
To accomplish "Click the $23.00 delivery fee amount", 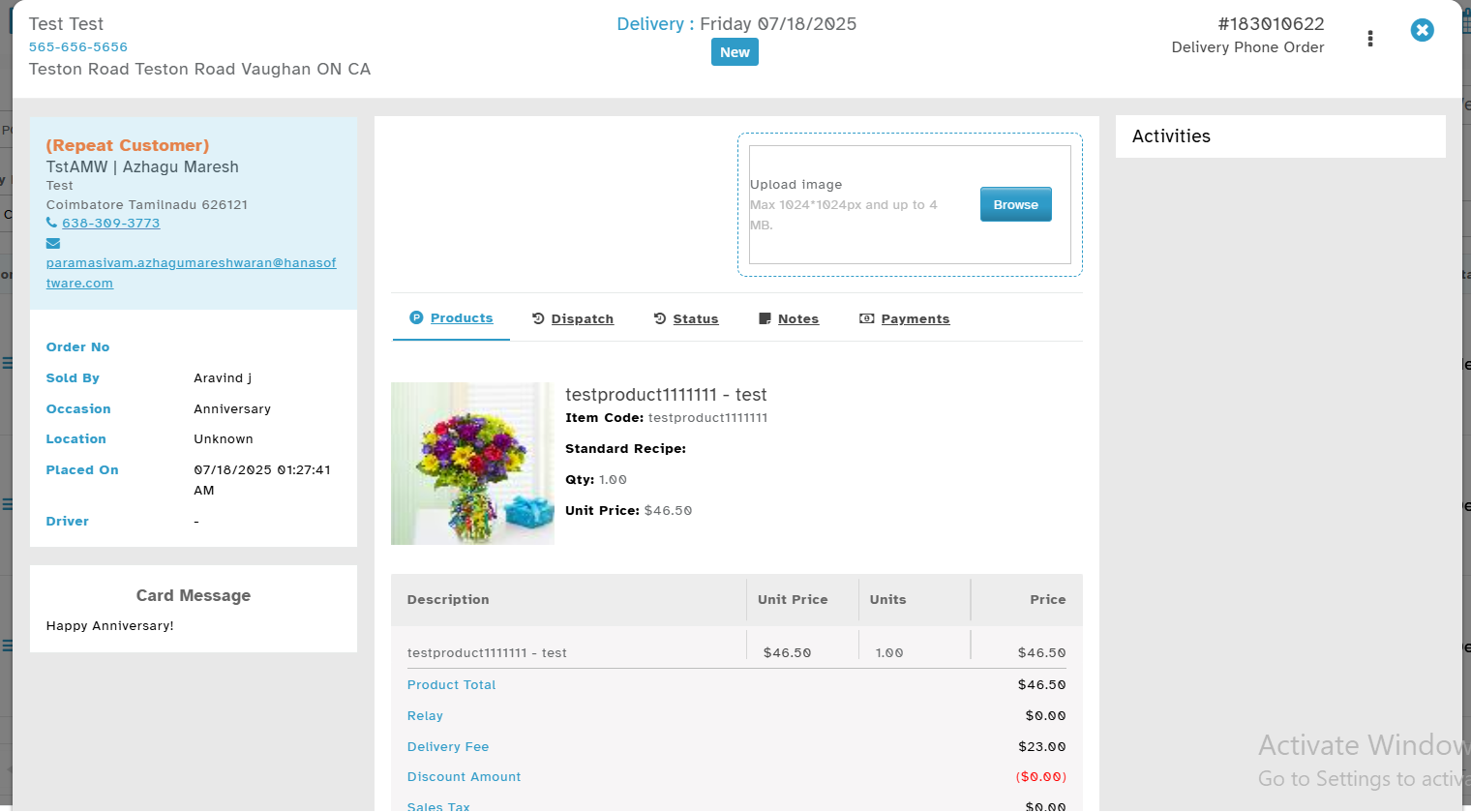I will coord(1042,746).
